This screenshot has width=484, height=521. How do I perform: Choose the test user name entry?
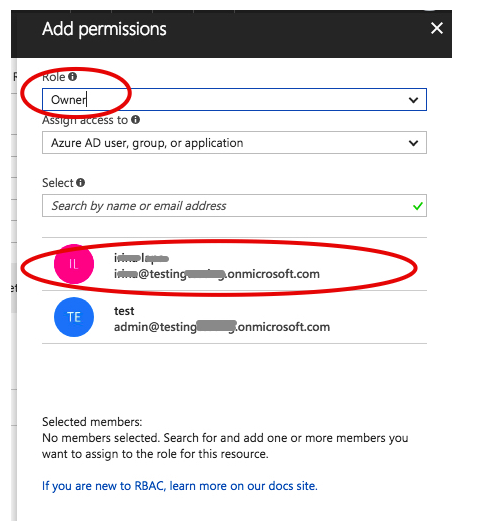[x=124, y=311]
